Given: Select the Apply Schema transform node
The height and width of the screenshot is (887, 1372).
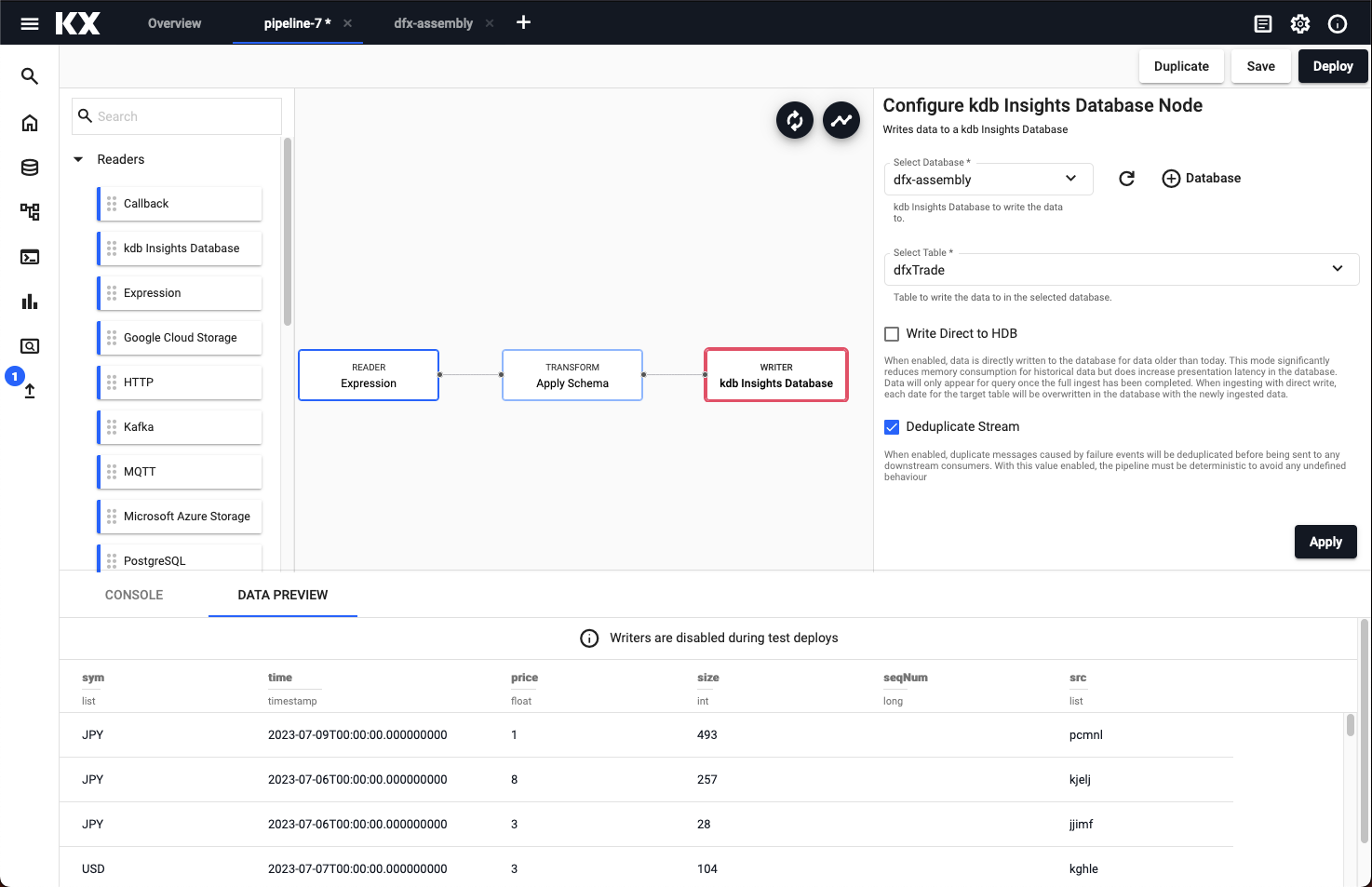Looking at the screenshot, I should coord(572,375).
